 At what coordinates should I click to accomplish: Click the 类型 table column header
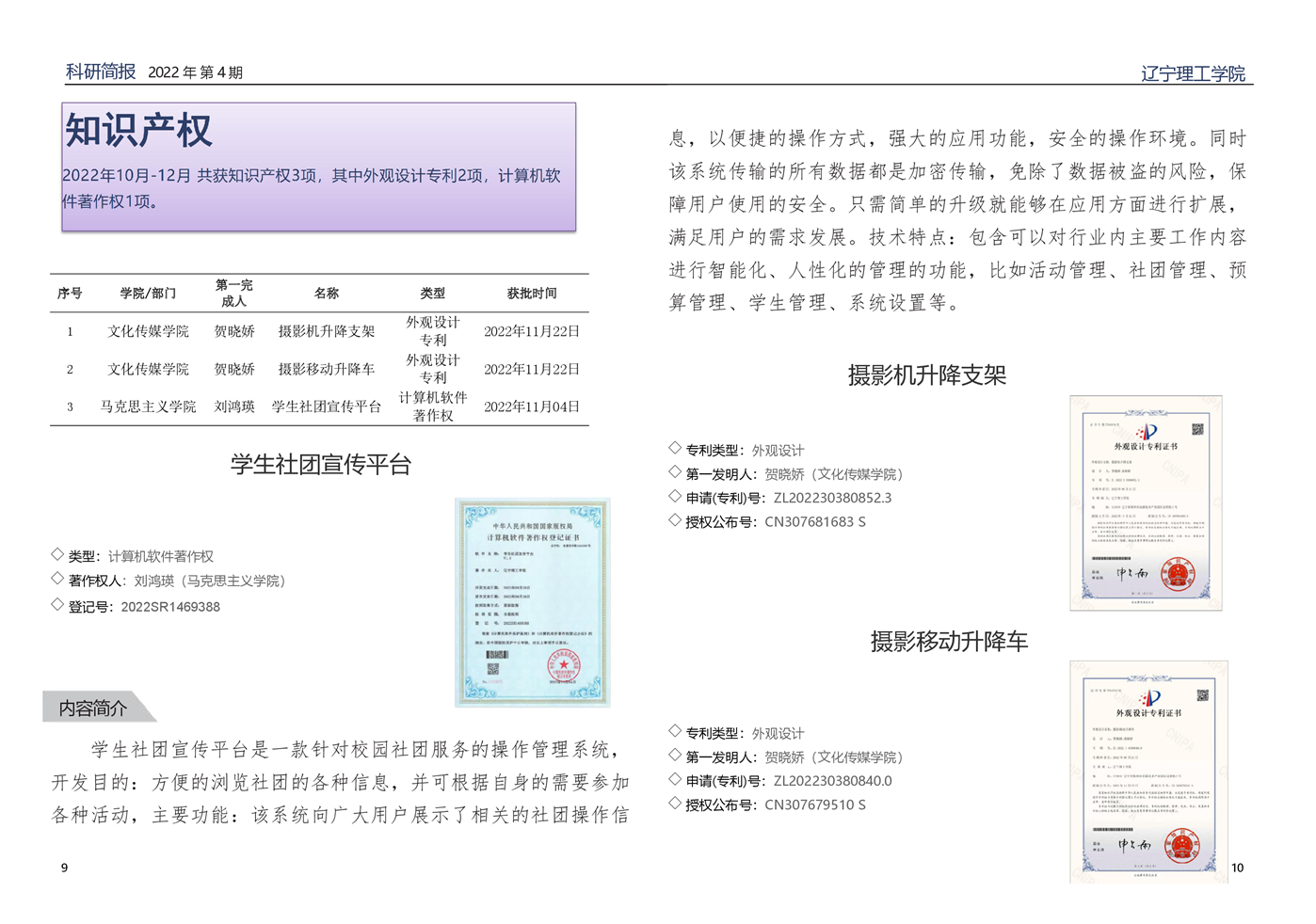pos(433,294)
